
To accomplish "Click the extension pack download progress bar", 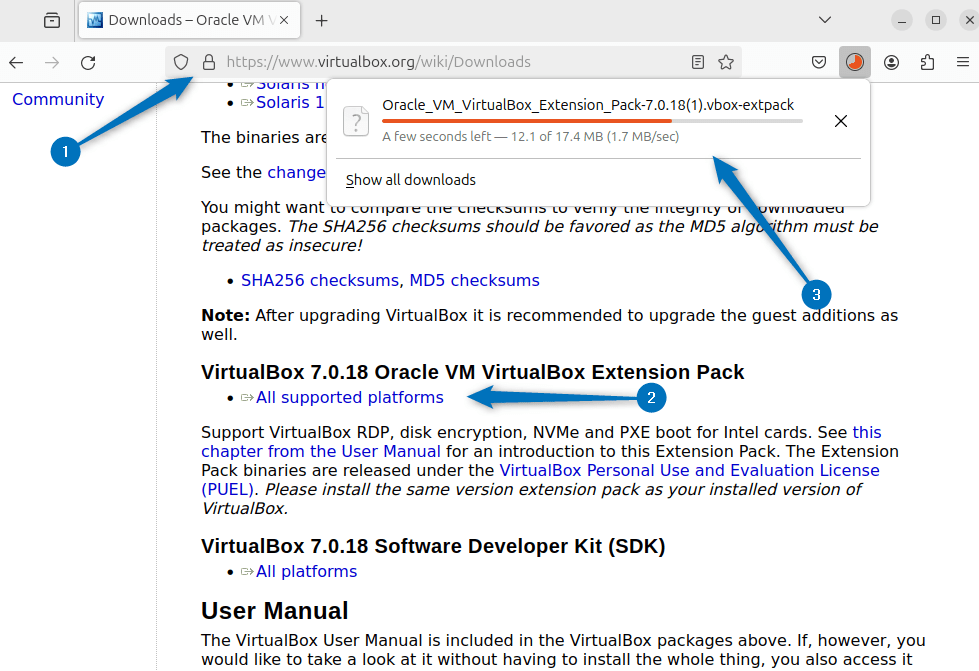I will 591,121.
